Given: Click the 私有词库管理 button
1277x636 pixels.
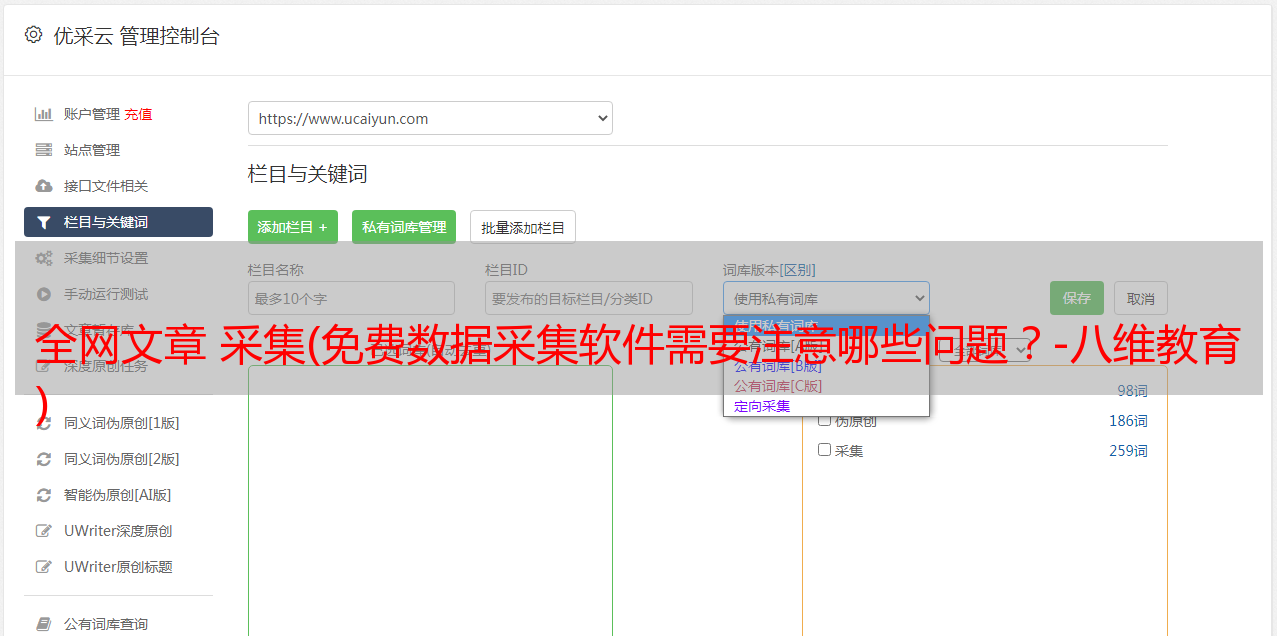Looking at the screenshot, I should click(x=404, y=227).
